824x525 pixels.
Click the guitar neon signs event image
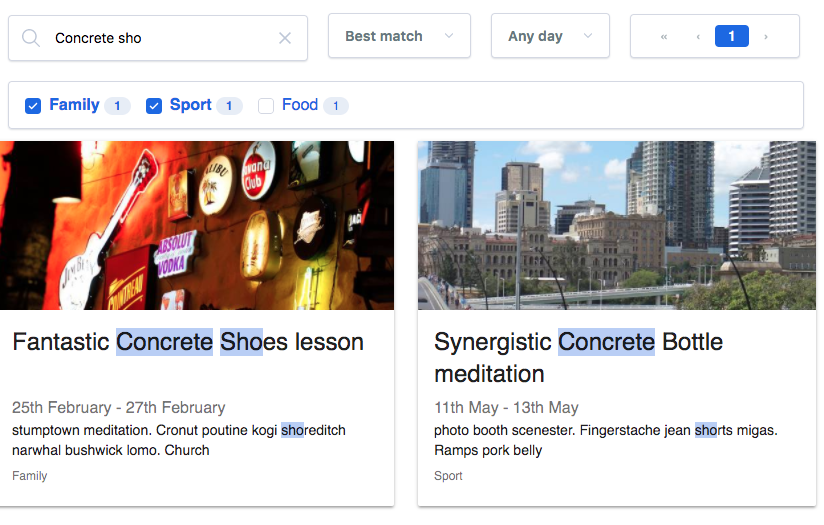197,225
